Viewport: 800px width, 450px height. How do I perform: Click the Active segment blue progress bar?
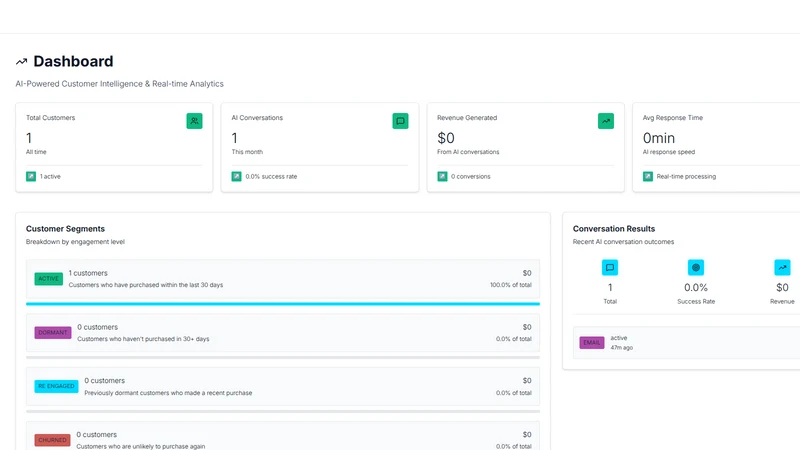tap(283, 304)
